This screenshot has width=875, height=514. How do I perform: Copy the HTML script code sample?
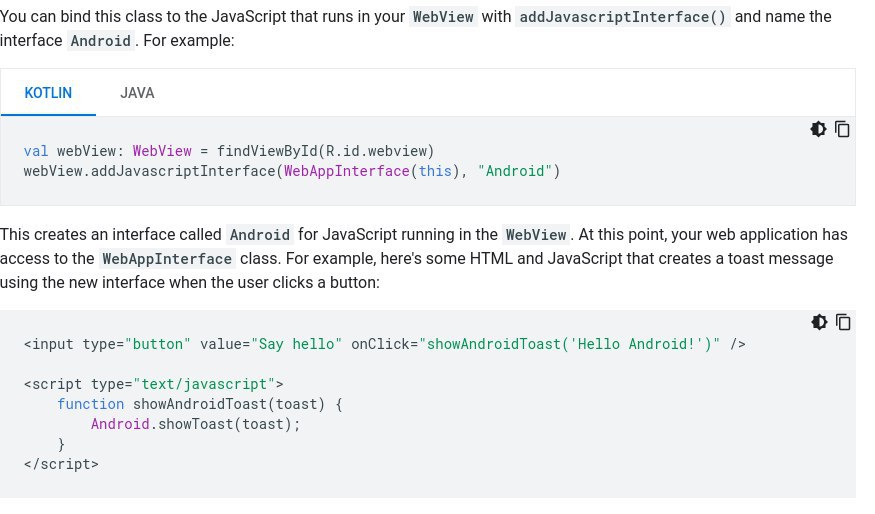(843, 323)
